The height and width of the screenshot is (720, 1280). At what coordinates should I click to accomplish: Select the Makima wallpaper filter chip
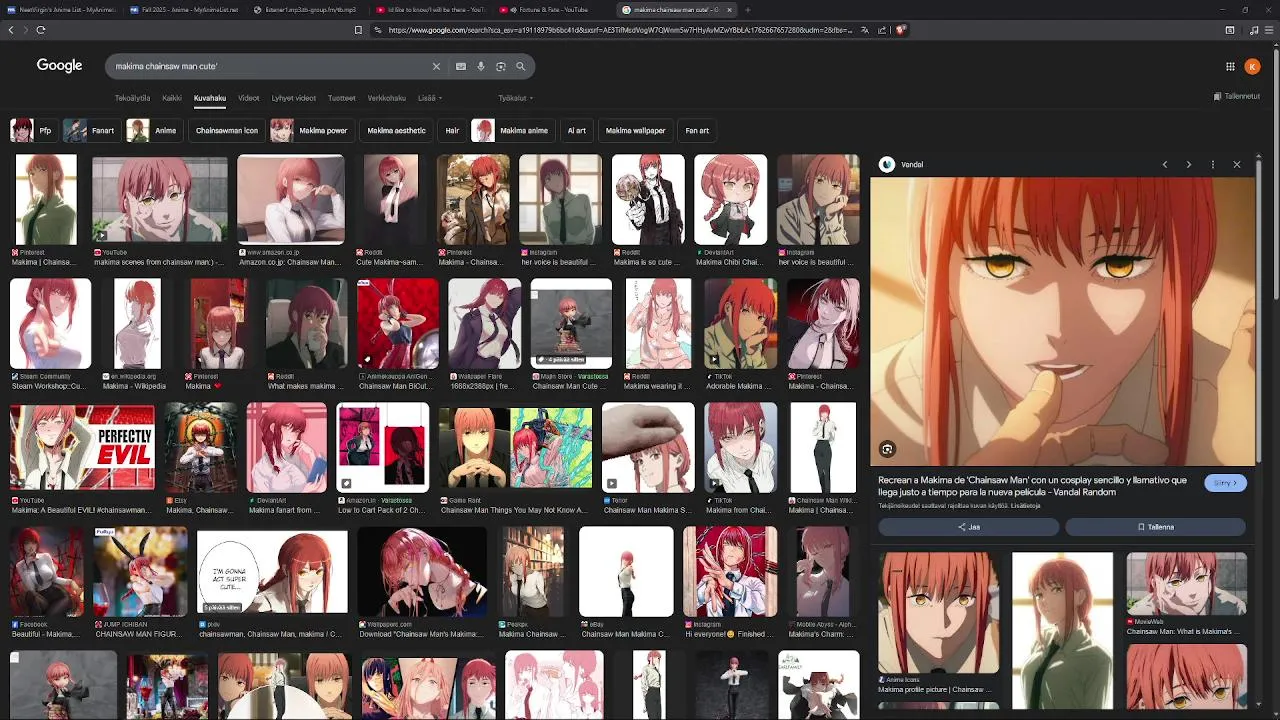tap(635, 130)
